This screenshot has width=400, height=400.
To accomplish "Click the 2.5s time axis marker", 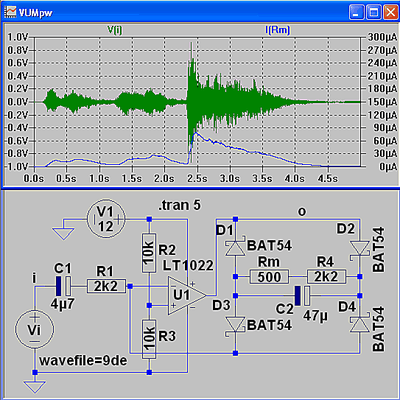I will click(x=197, y=178).
